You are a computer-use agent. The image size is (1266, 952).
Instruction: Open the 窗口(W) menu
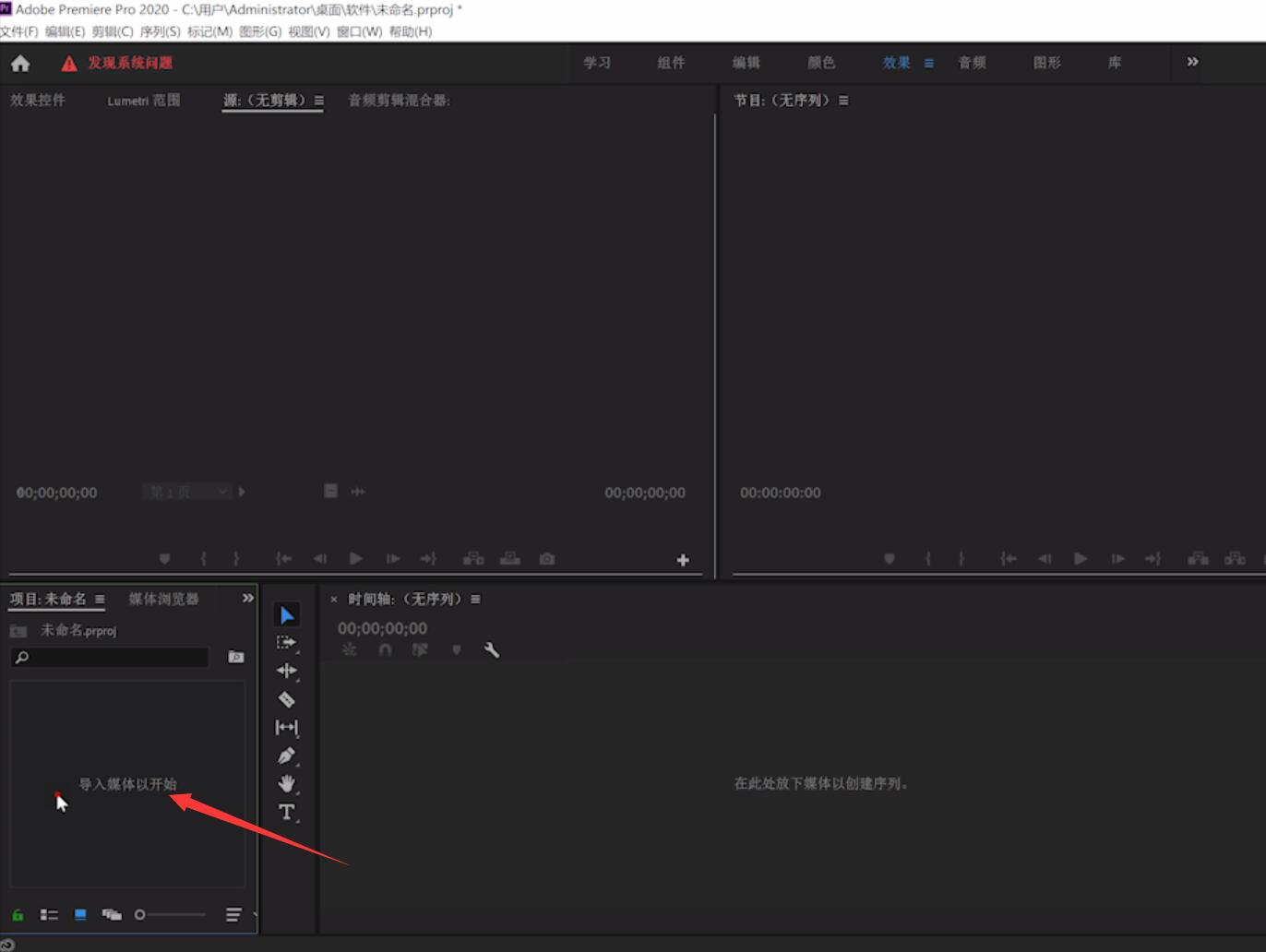tap(359, 31)
